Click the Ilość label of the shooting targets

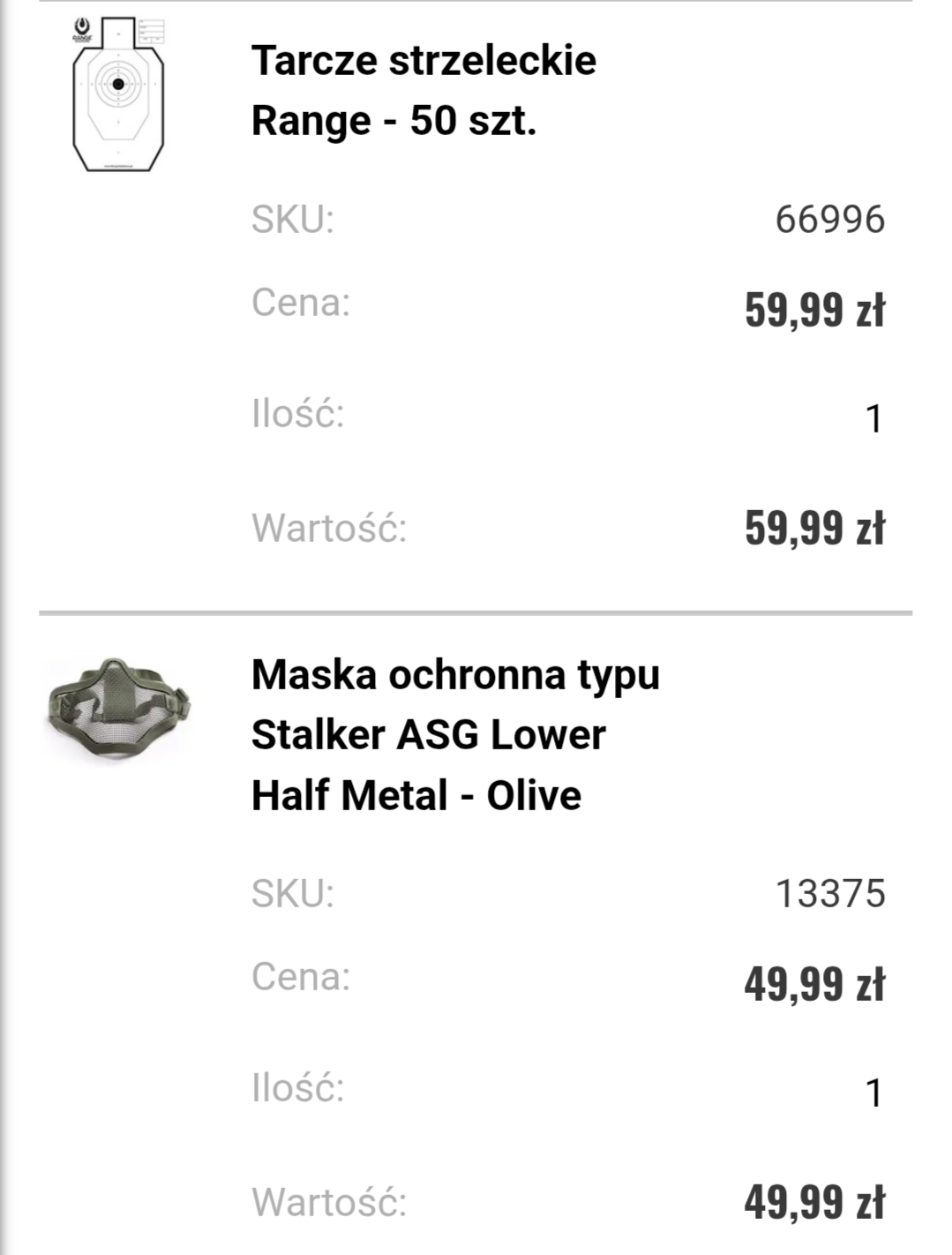(x=297, y=413)
